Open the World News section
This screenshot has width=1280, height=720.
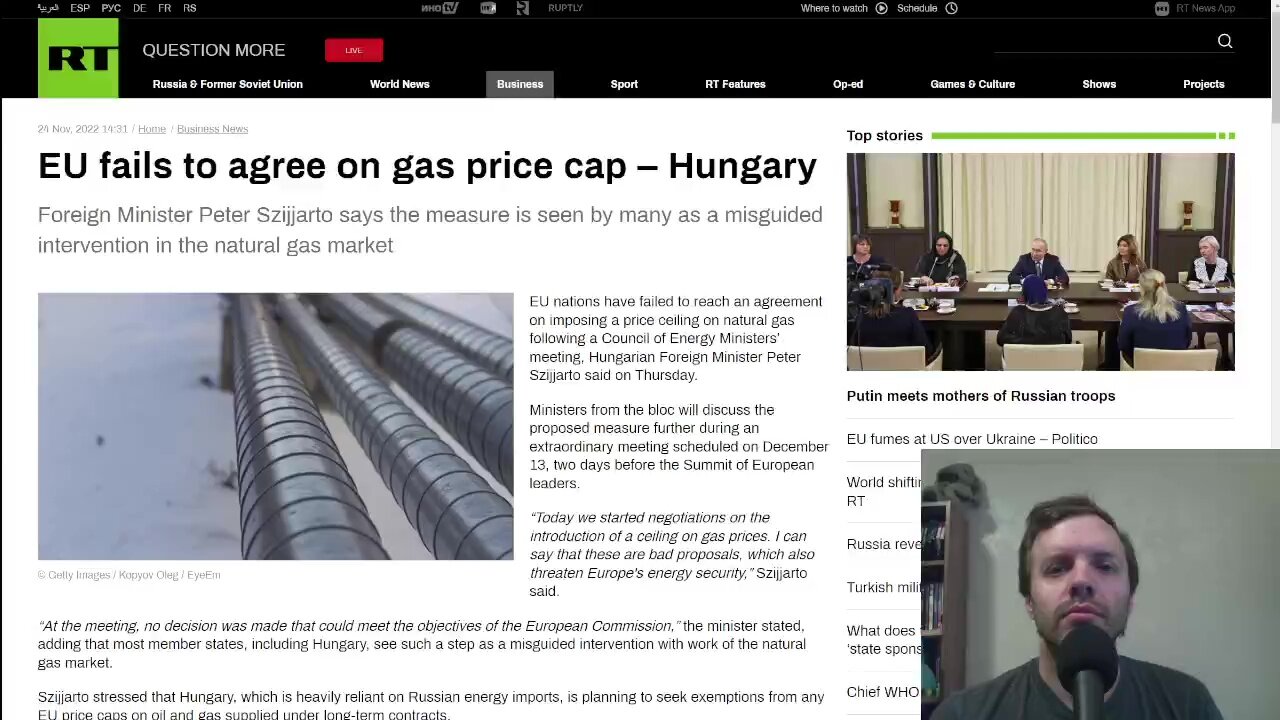(x=399, y=84)
